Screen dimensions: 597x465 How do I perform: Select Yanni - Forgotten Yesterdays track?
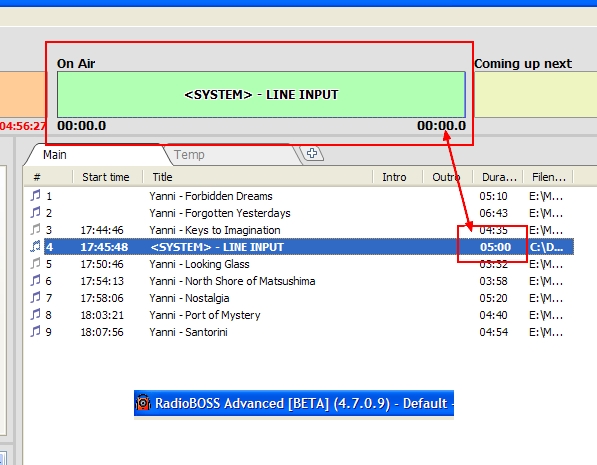pyautogui.click(x=299, y=213)
